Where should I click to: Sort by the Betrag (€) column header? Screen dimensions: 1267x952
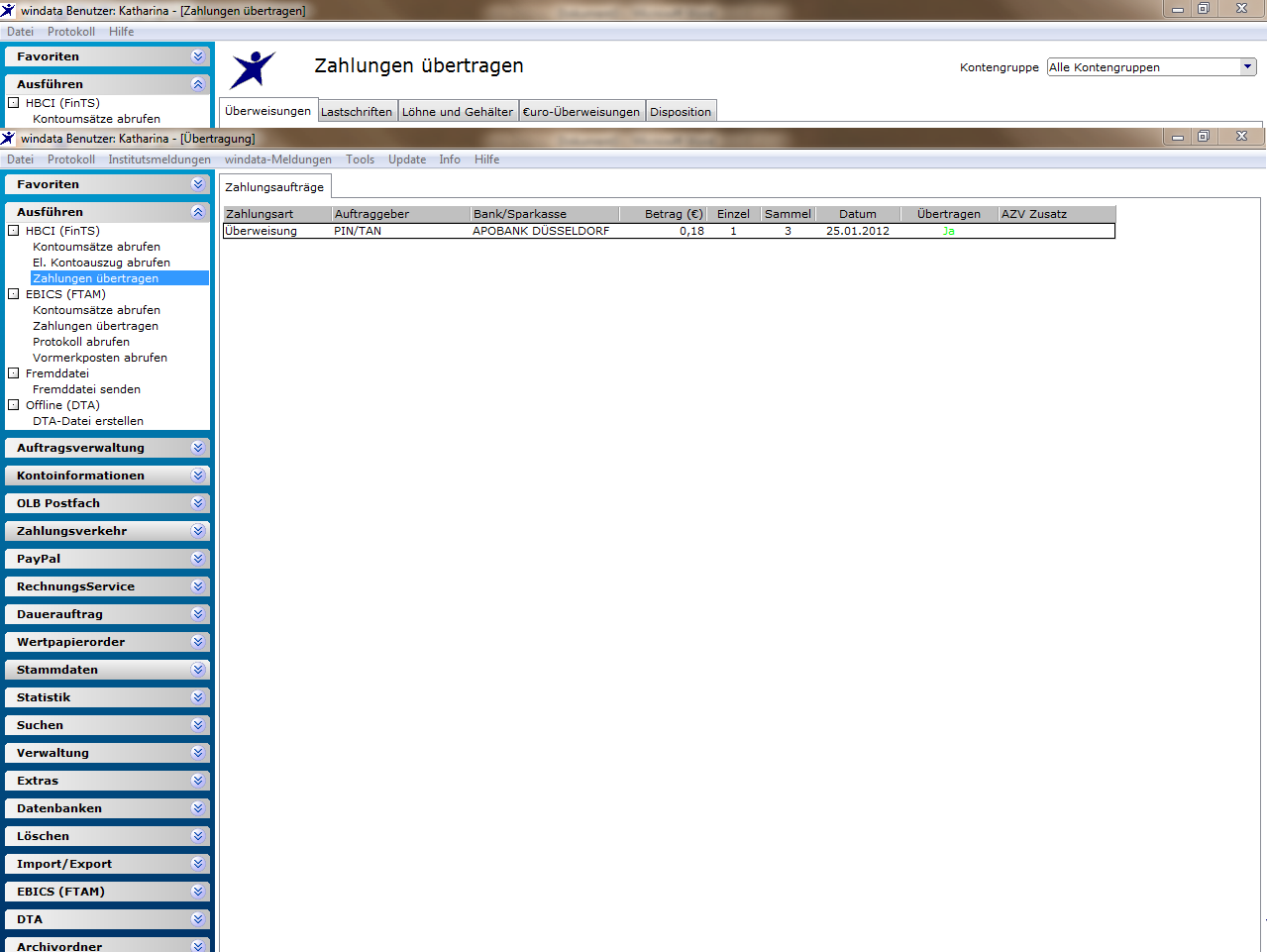coord(674,214)
